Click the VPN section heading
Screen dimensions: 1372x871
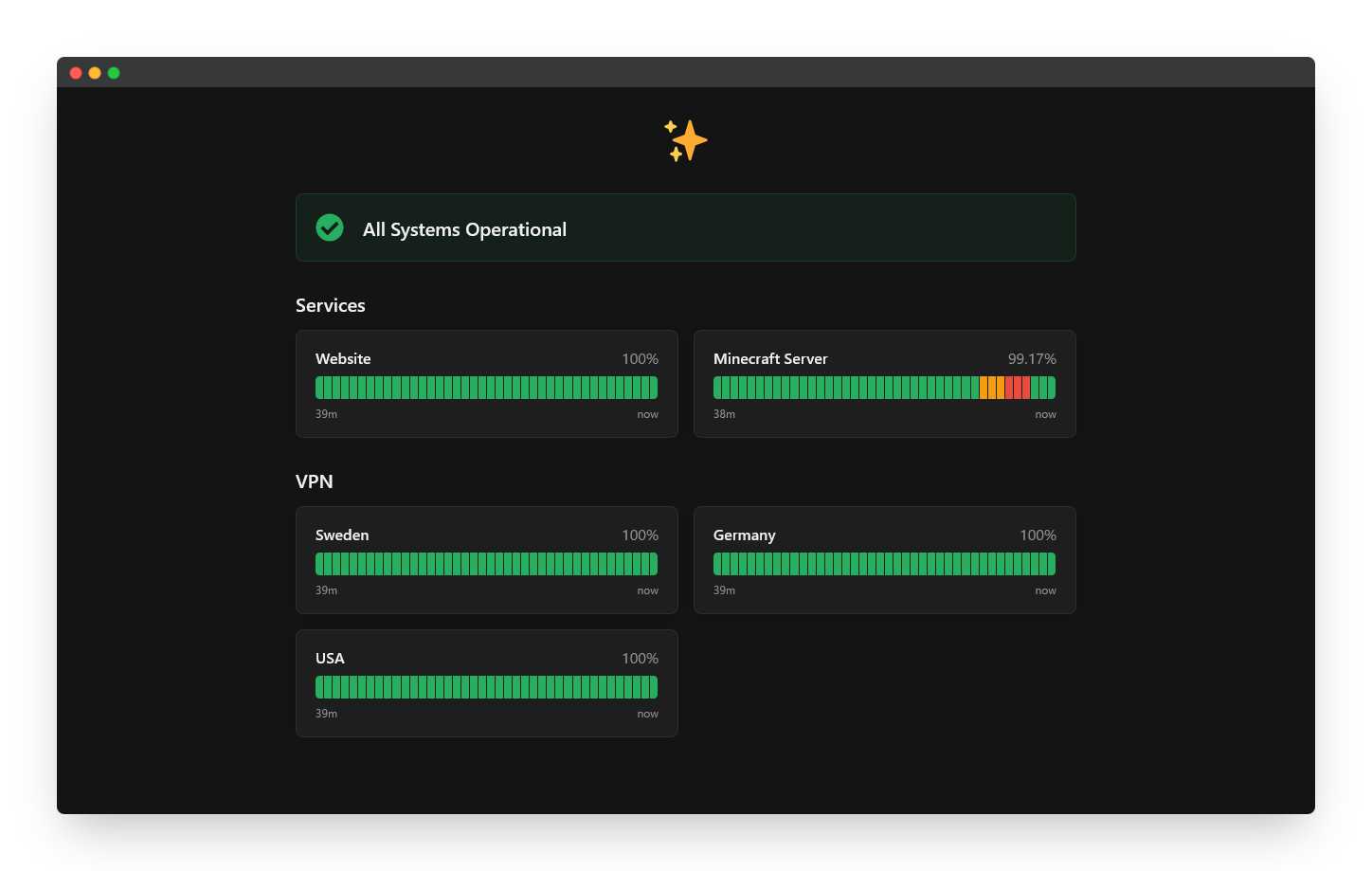(x=314, y=481)
